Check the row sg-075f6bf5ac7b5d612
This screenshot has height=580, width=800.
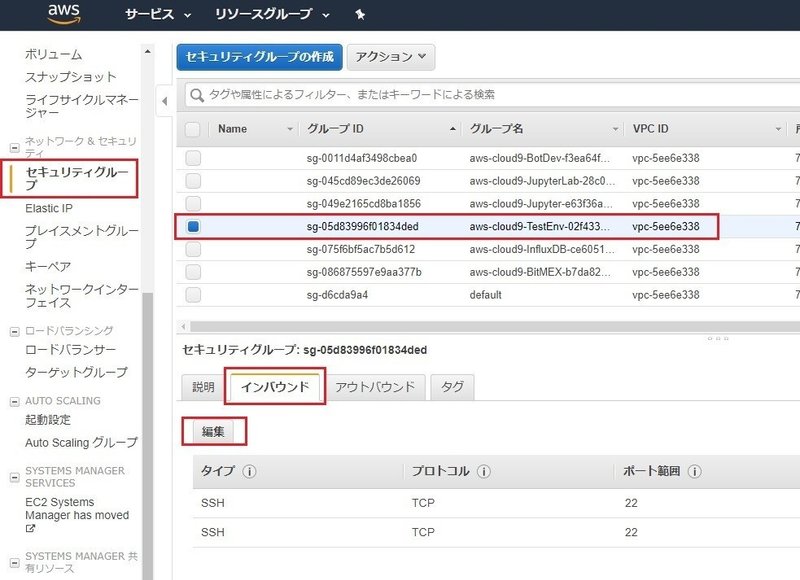tap(193, 249)
